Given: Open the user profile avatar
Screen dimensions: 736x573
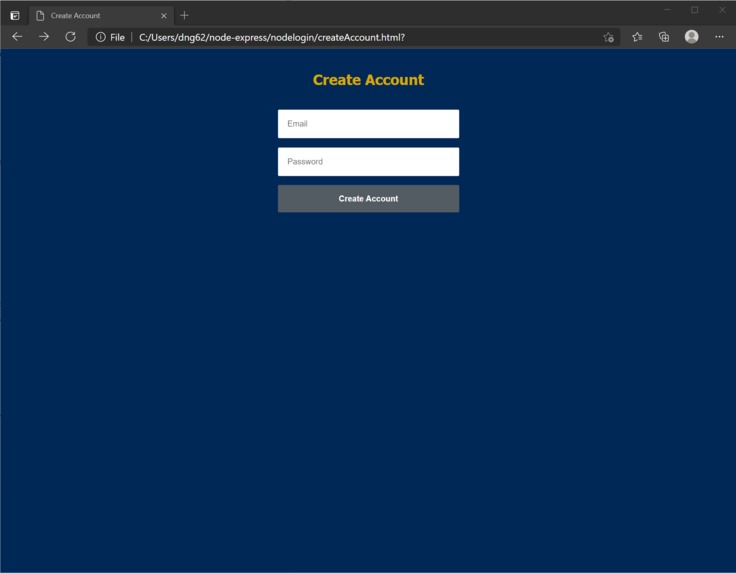Looking at the screenshot, I should 691,37.
